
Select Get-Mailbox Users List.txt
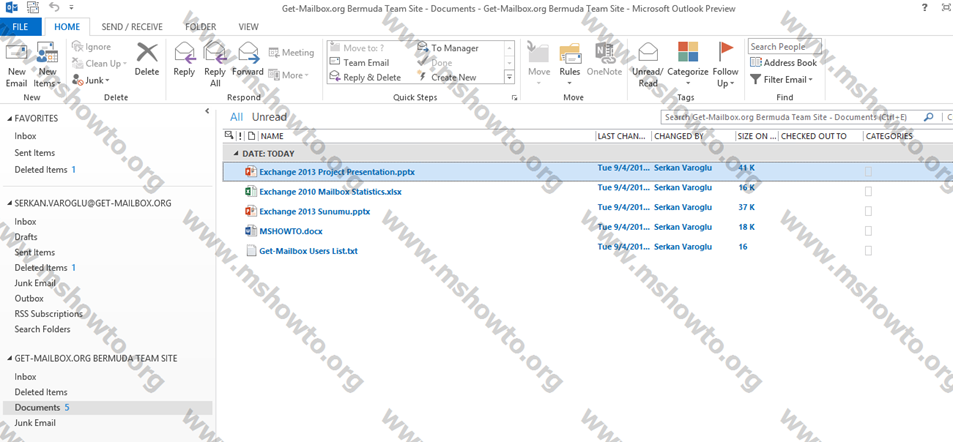tap(308, 250)
